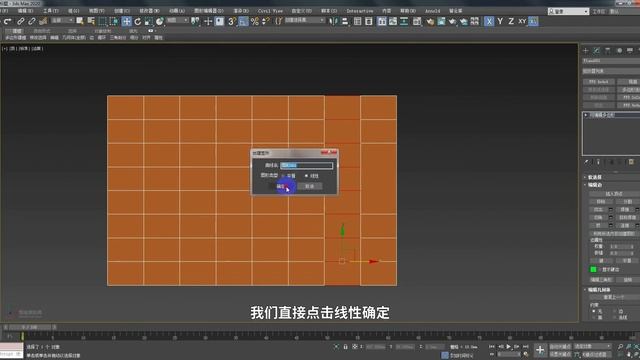Restrict movement to the Z axis
640x360 pixels.
point(511,21)
